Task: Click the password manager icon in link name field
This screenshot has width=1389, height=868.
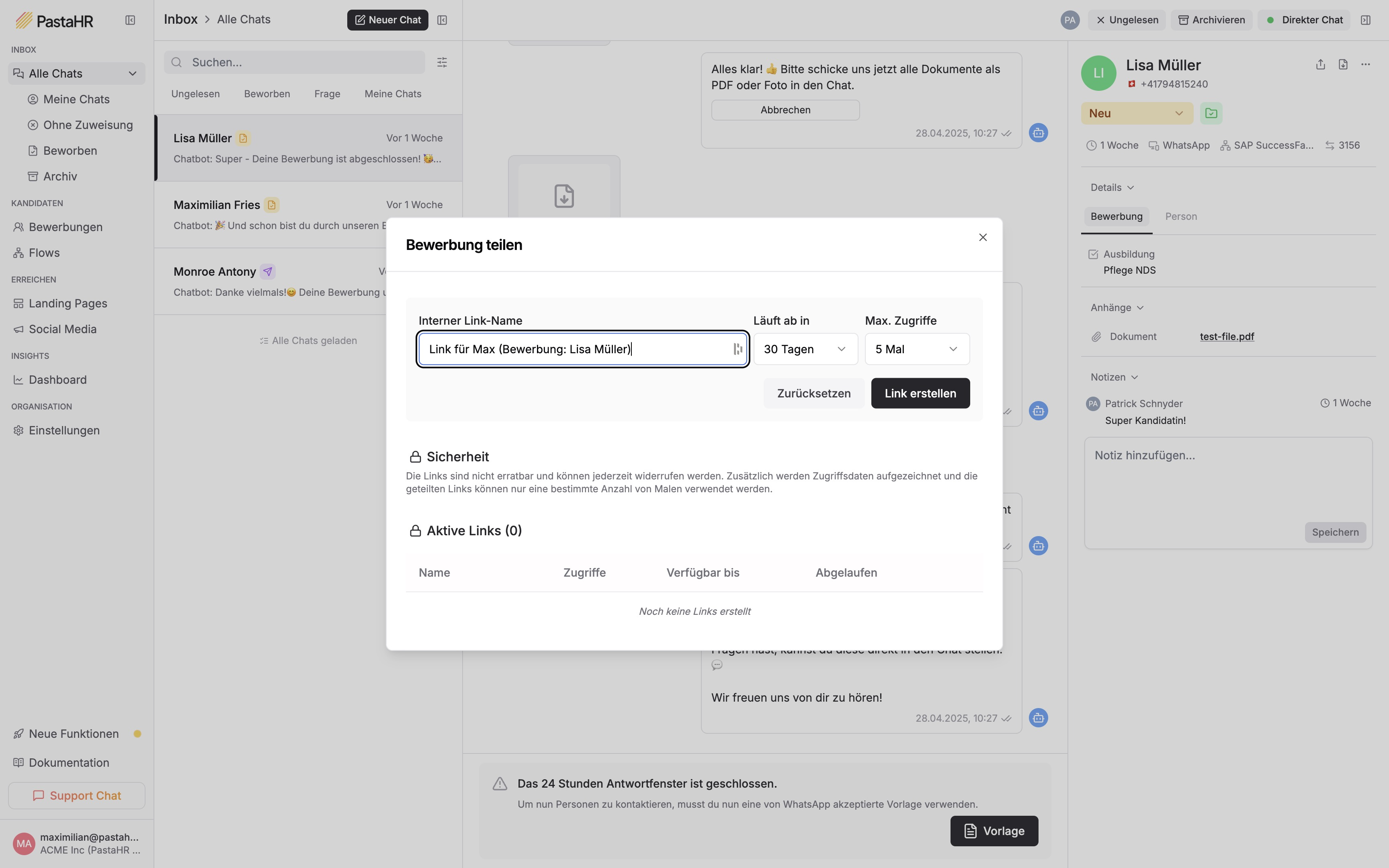Action: (738, 349)
